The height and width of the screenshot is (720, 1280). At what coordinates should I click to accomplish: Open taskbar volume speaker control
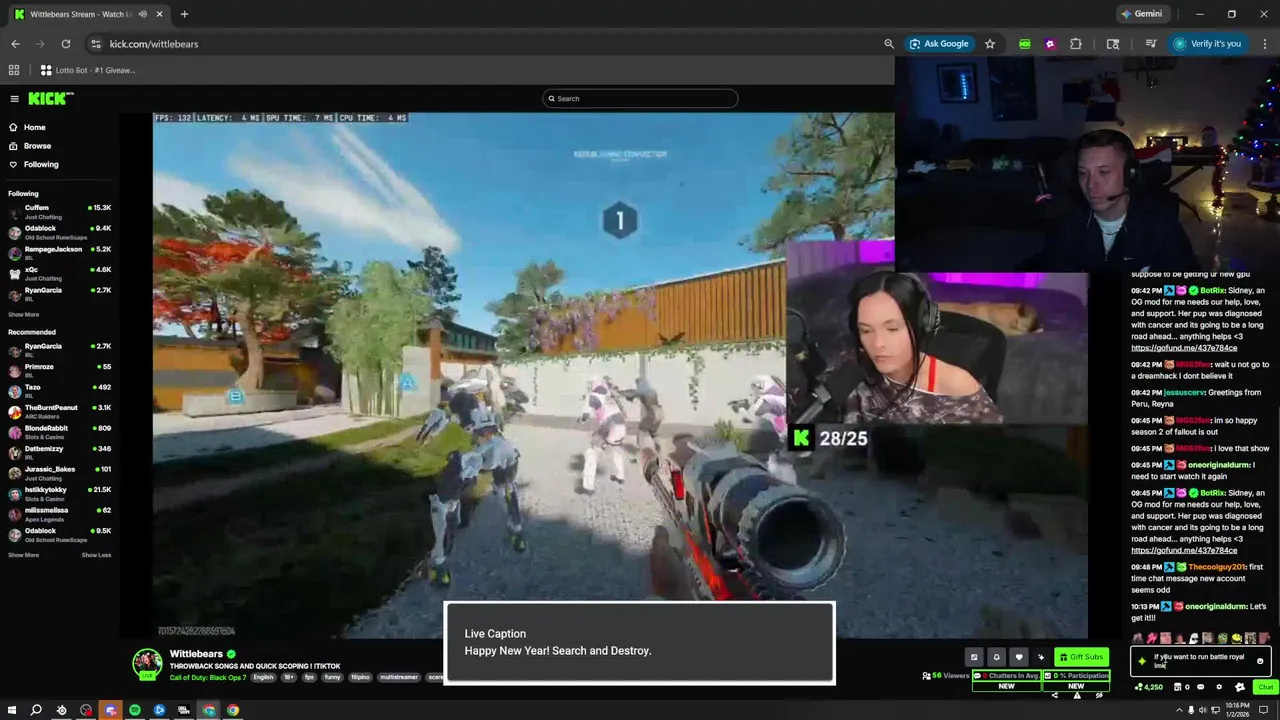[1203, 710]
